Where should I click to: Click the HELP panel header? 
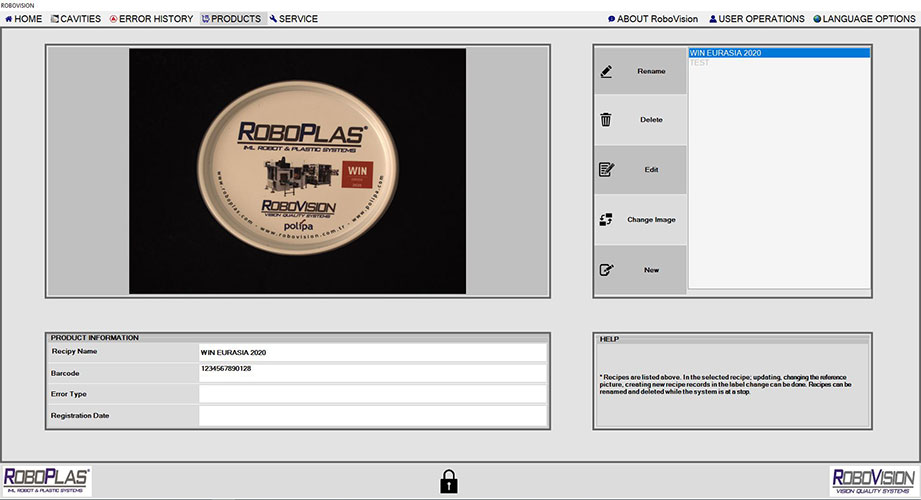point(609,339)
